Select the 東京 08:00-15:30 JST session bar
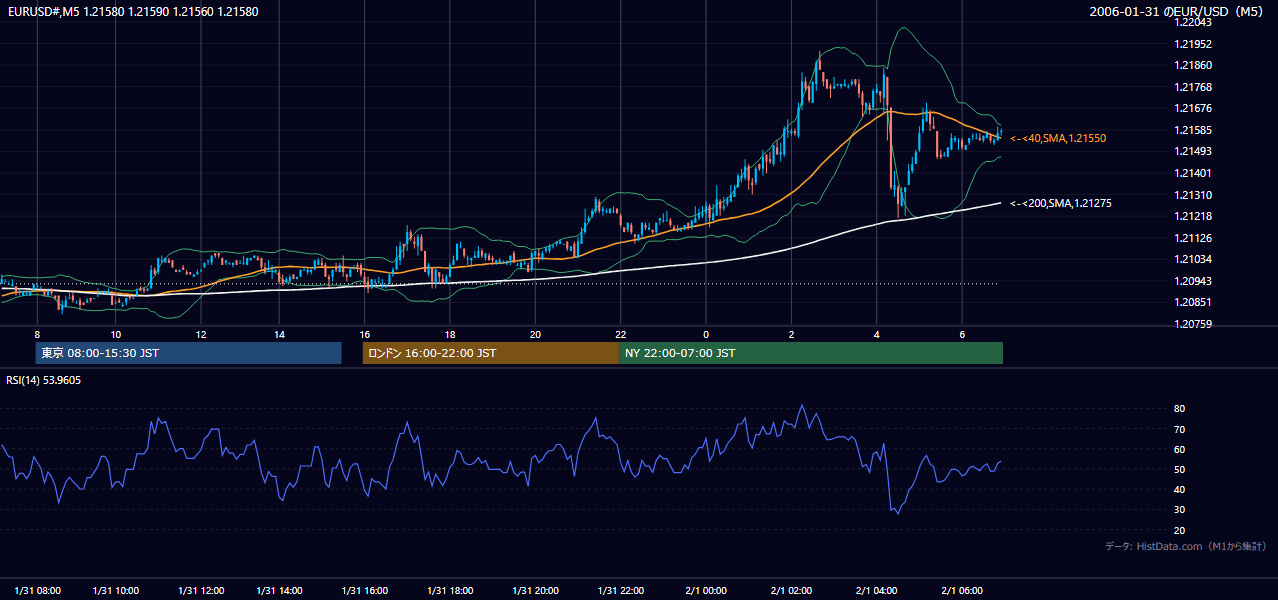Image resolution: width=1278 pixels, height=600 pixels. coord(188,353)
